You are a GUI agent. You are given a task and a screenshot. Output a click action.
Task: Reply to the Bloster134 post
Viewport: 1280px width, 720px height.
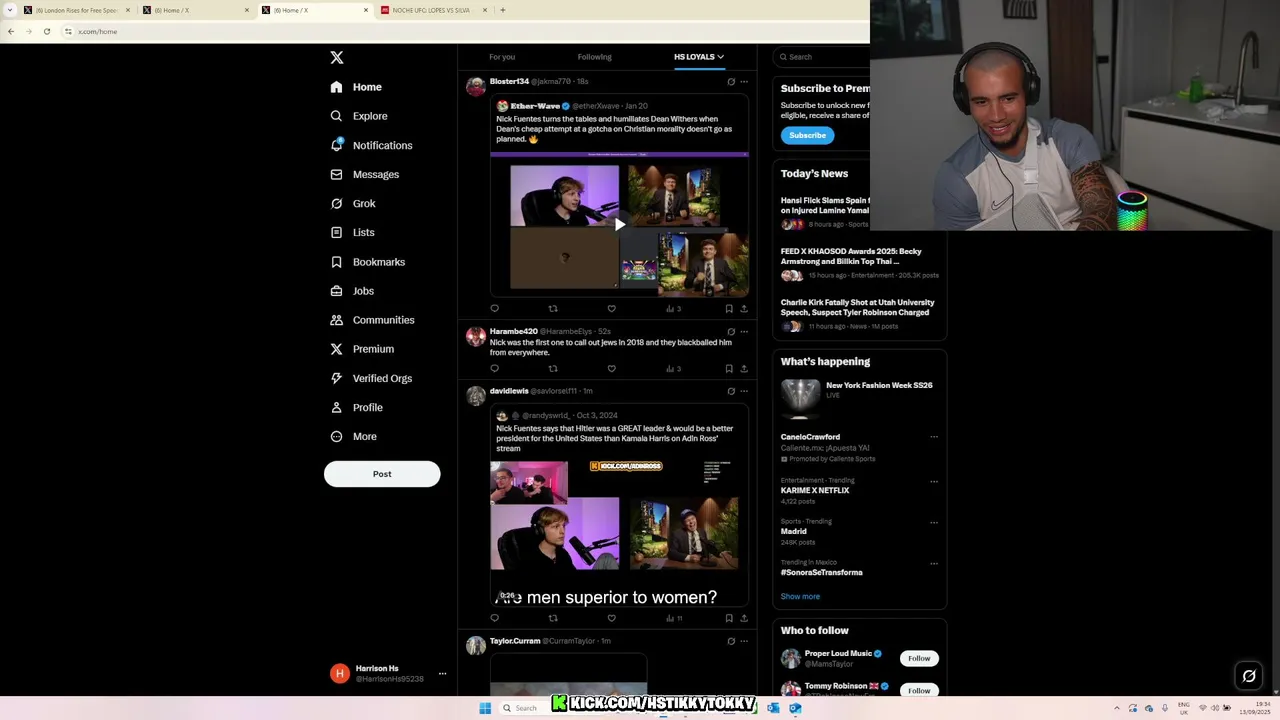[x=494, y=309]
